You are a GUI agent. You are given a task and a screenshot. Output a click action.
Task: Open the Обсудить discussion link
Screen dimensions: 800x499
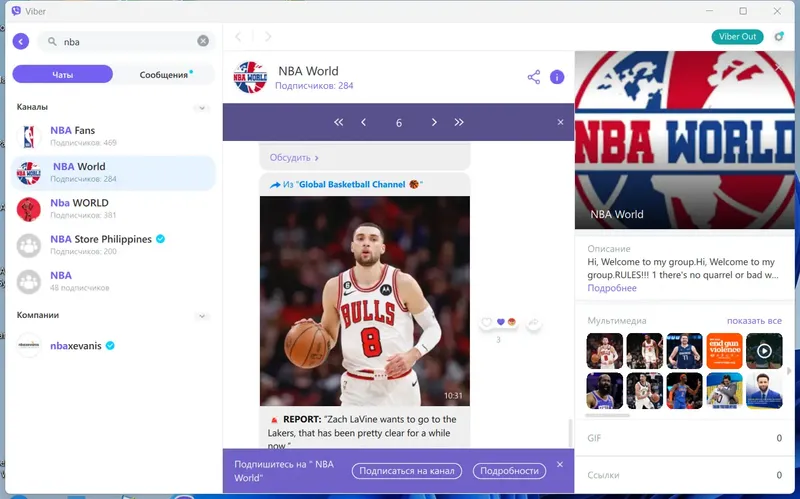tap(294, 158)
